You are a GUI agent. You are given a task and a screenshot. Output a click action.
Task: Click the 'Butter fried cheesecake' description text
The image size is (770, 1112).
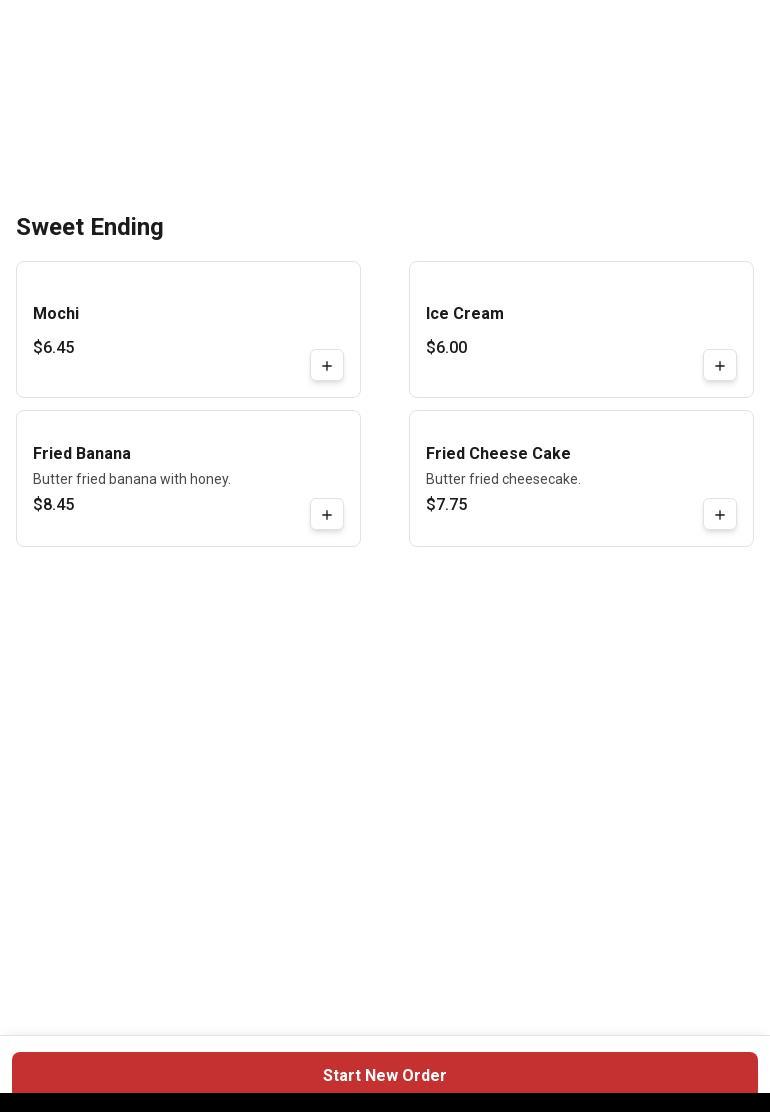503,480
